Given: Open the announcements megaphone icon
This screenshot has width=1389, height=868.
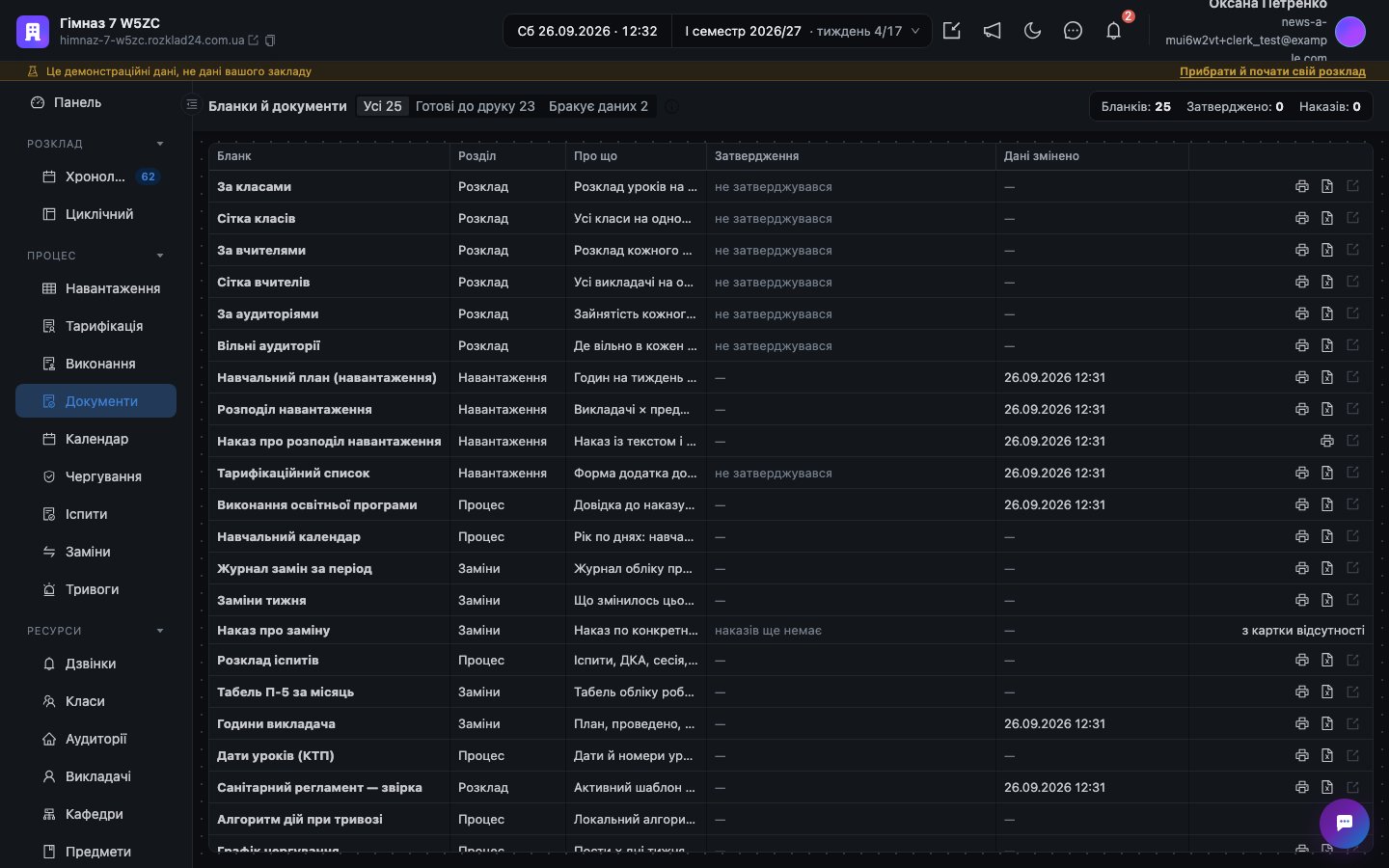Looking at the screenshot, I should pos(992,31).
